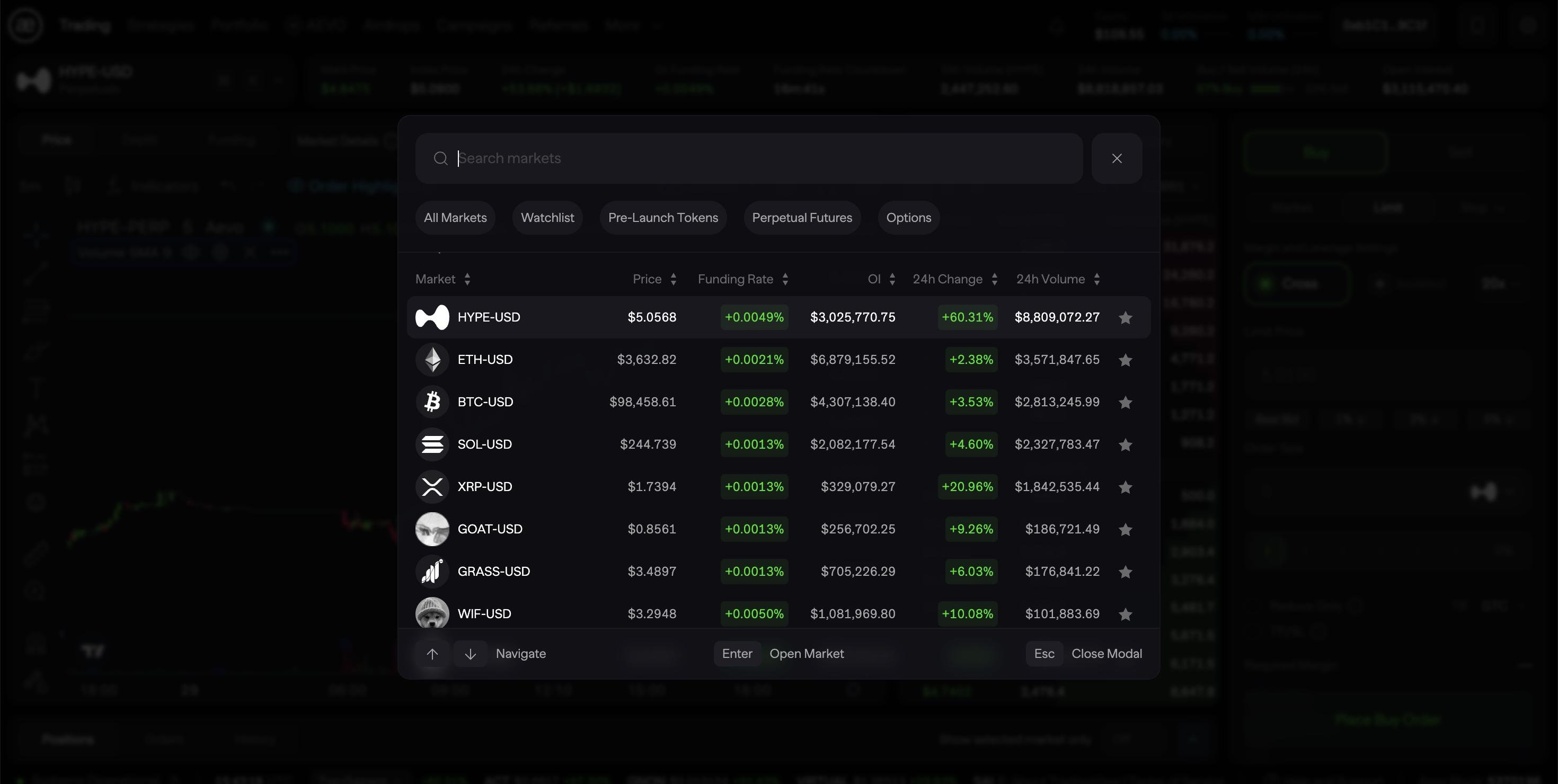Click the Close Modal label
Screen dimensions: 1558x784
(1107, 654)
